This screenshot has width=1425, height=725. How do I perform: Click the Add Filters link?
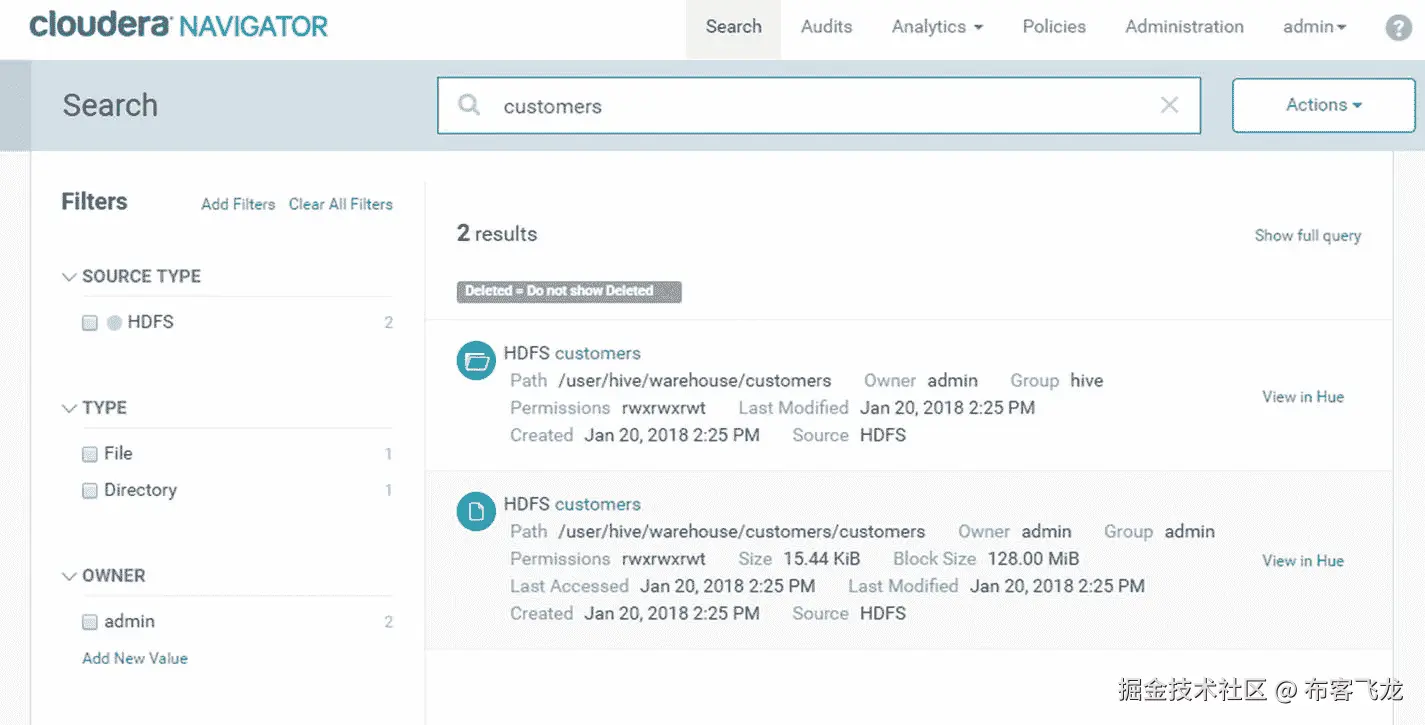click(238, 204)
